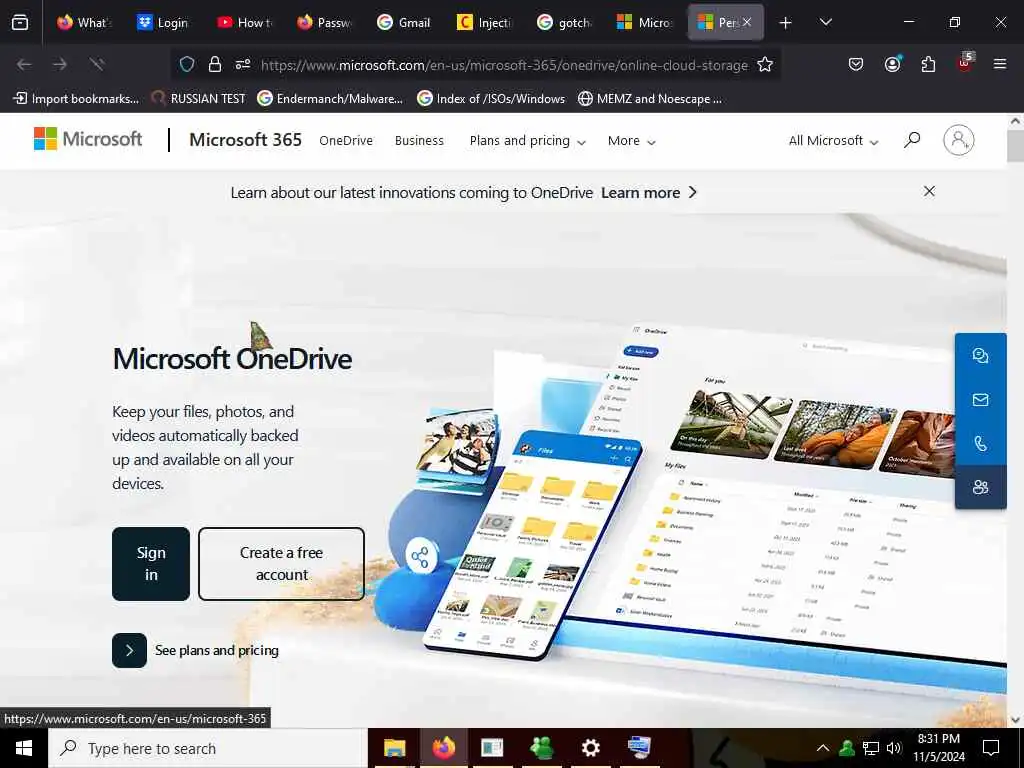The height and width of the screenshot is (768, 1024).
Task: Open the MEMZ and Noescape bookmark
Action: tap(650, 99)
